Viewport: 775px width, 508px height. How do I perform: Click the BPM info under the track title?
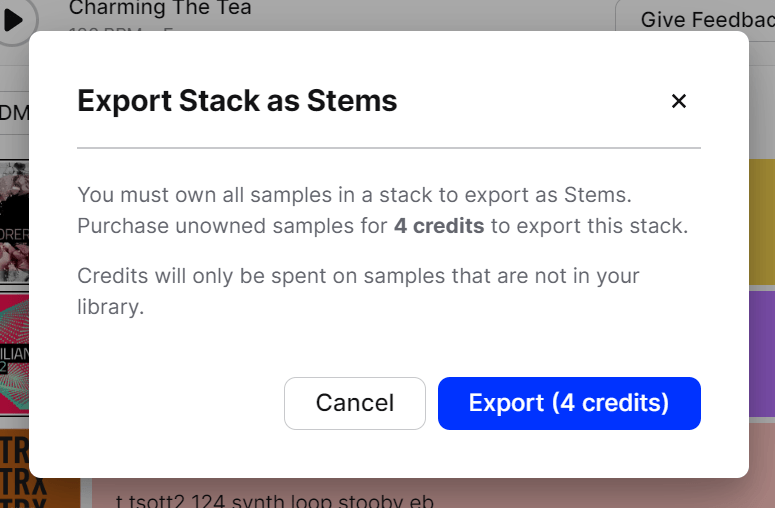[121, 30]
